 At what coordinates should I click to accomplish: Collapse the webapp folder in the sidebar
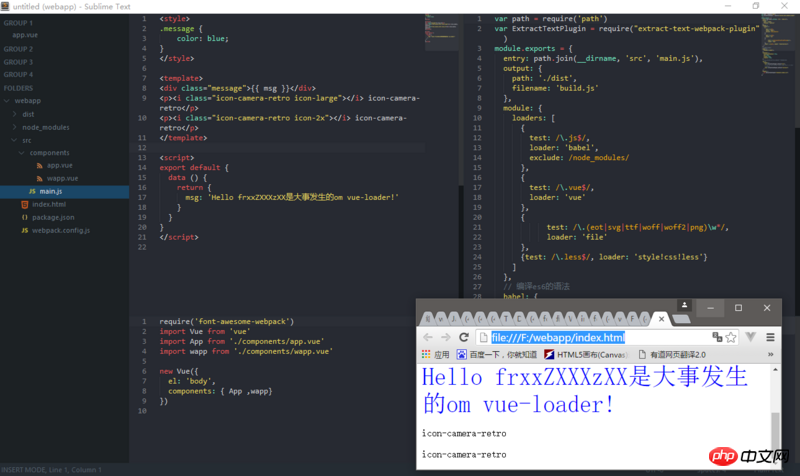click(7, 101)
